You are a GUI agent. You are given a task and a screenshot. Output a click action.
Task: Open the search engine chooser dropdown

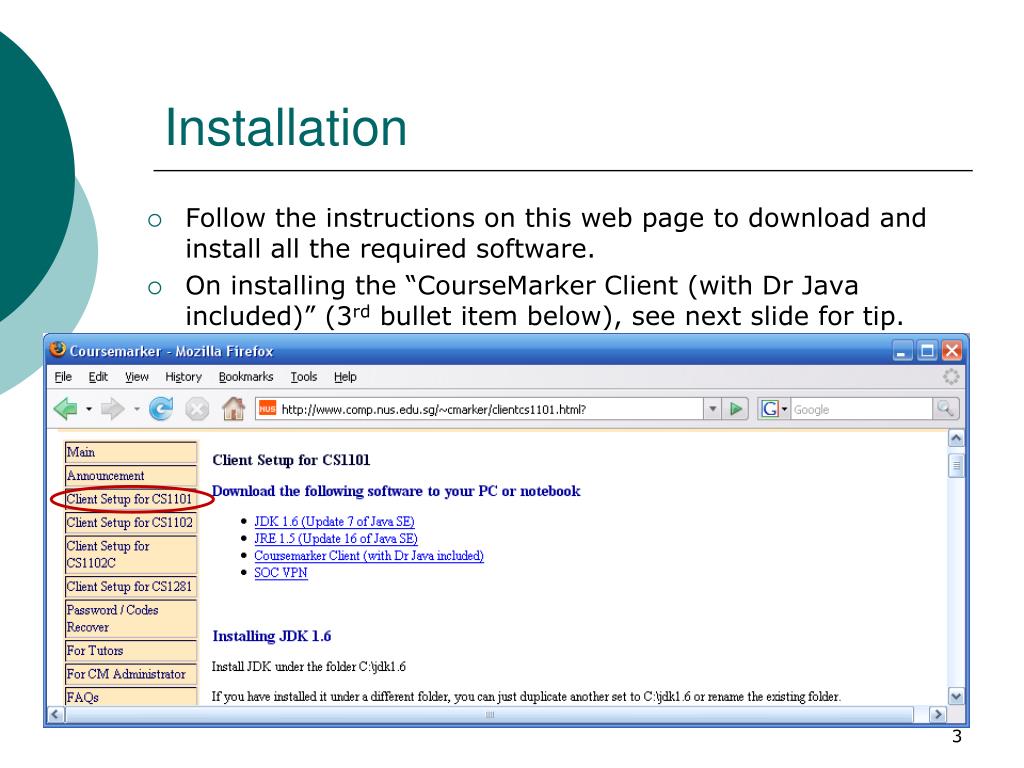(784, 409)
